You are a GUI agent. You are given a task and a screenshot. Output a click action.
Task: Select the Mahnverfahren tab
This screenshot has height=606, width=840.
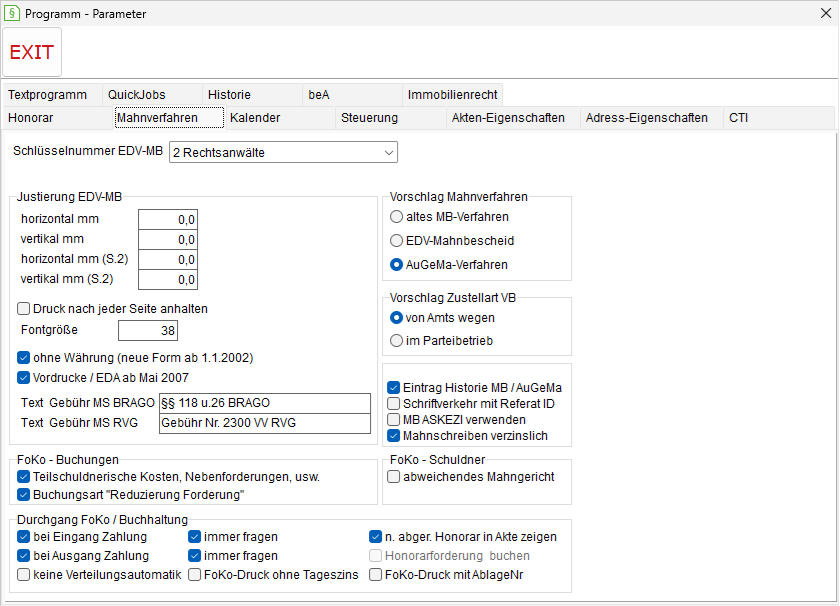click(169, 118)
